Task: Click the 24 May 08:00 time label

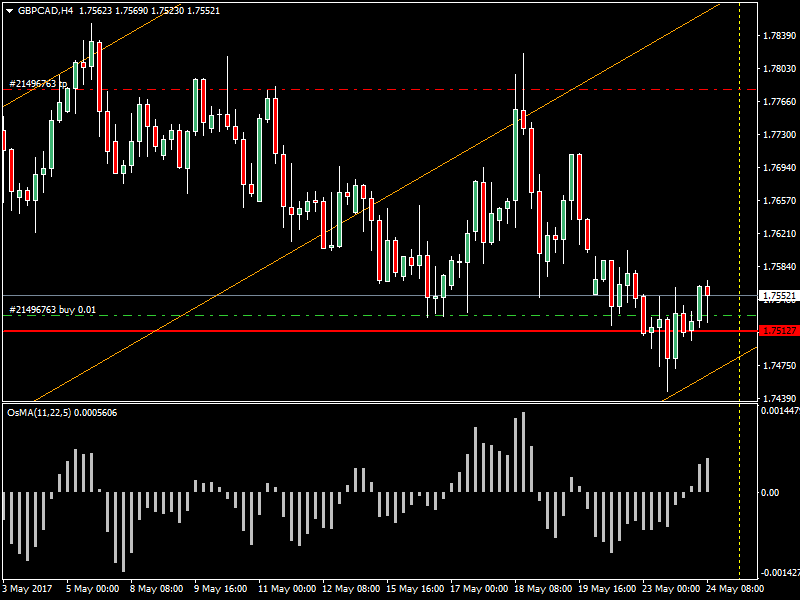Action: click(735, 588)
